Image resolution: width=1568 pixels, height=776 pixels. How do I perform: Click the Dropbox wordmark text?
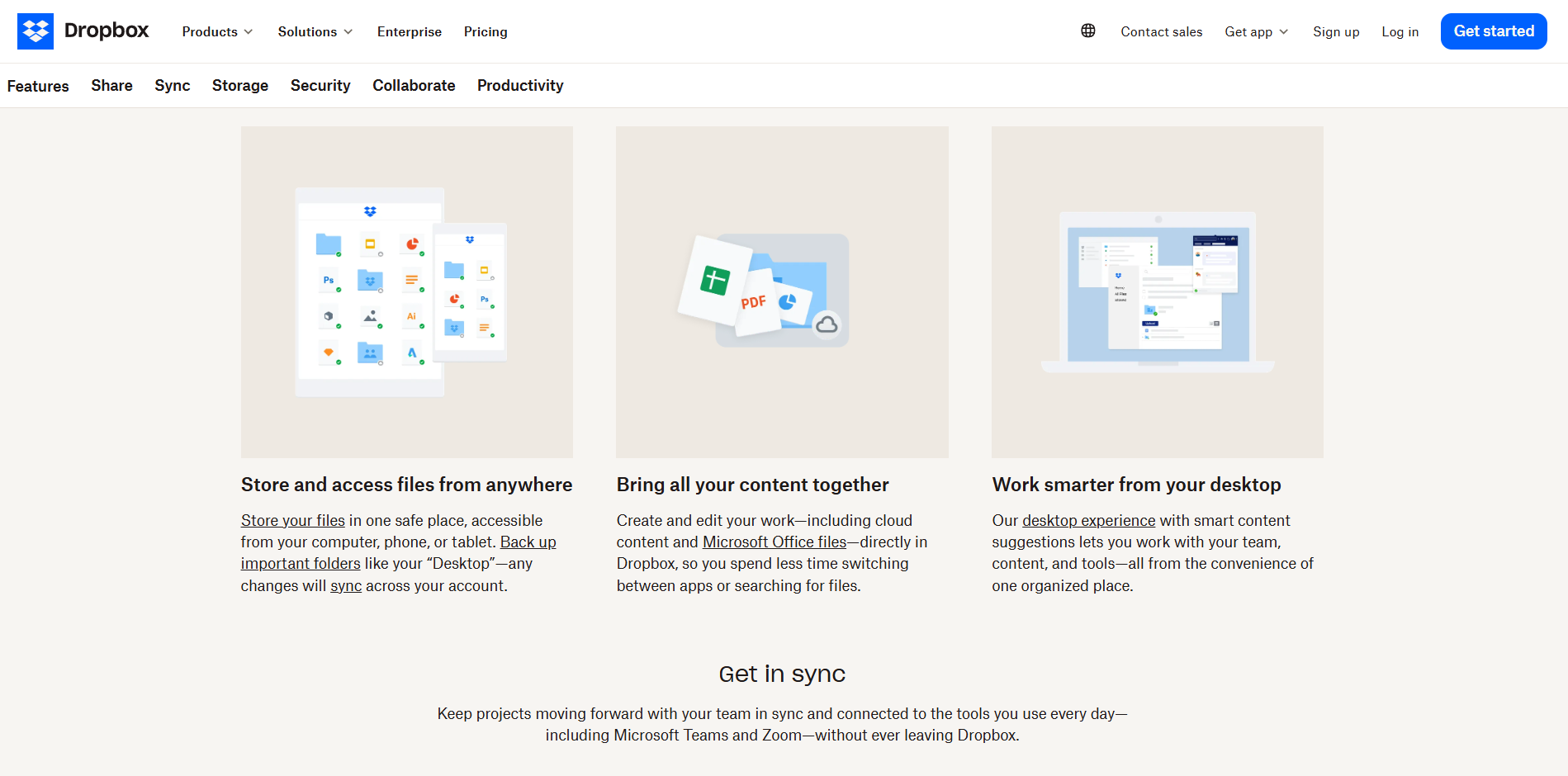coord(107,31)
